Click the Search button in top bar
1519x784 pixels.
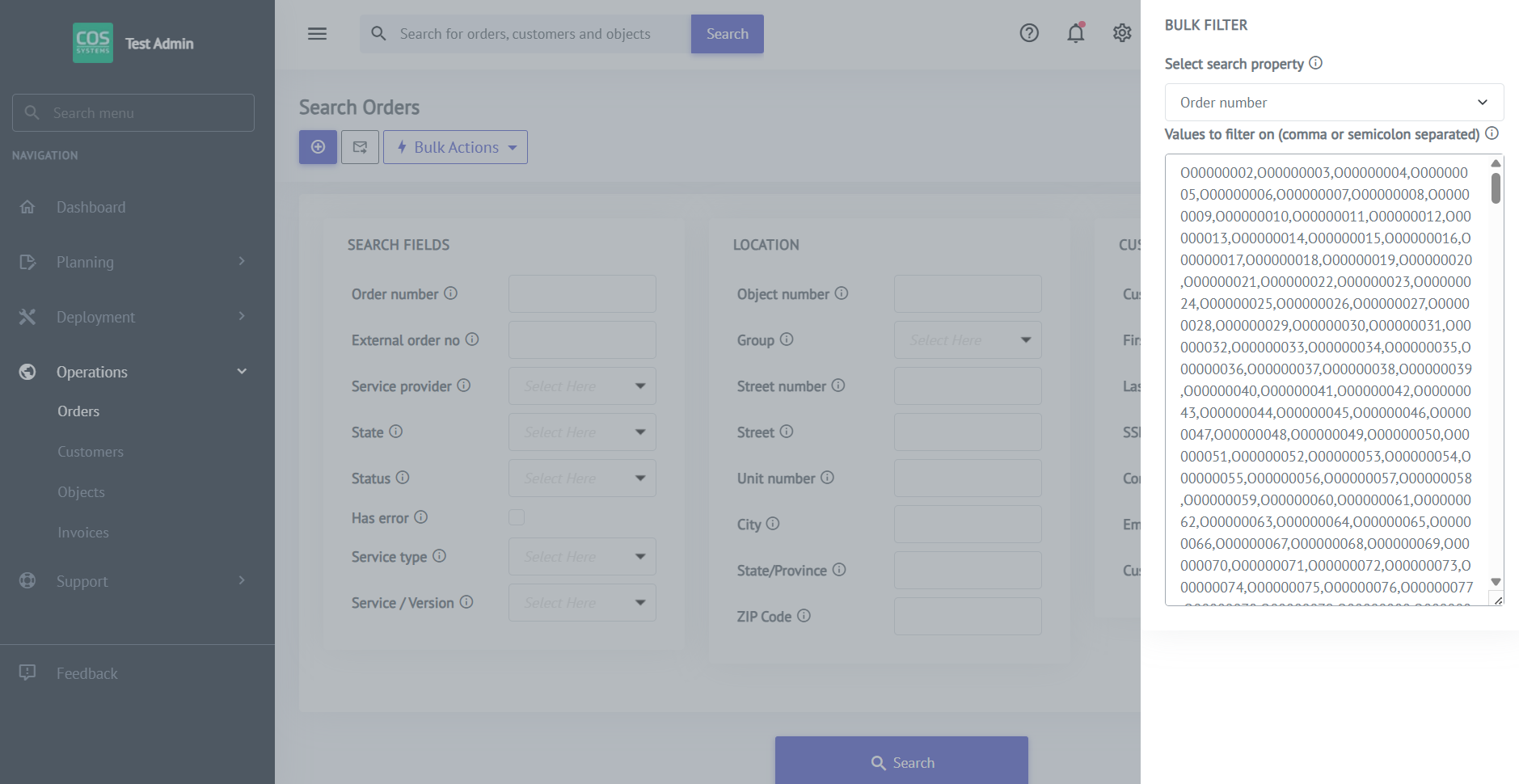click(x=727, y=34)
